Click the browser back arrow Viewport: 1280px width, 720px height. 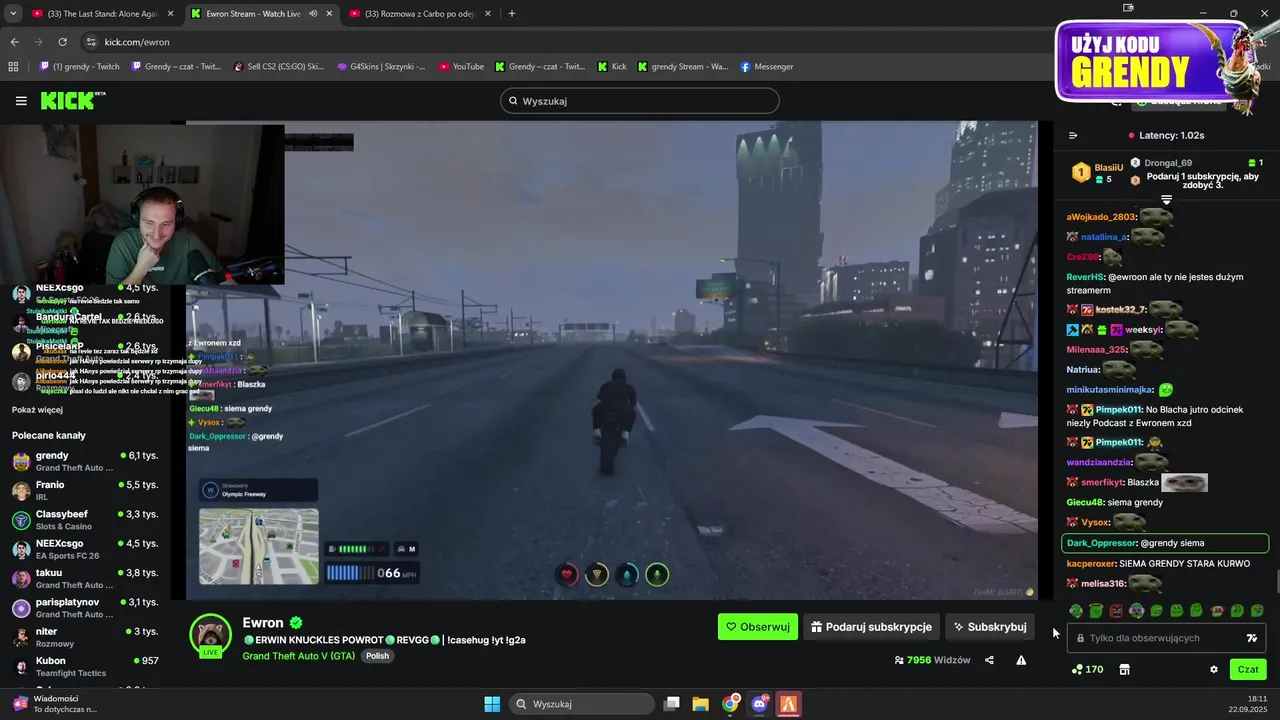(14, 42)
